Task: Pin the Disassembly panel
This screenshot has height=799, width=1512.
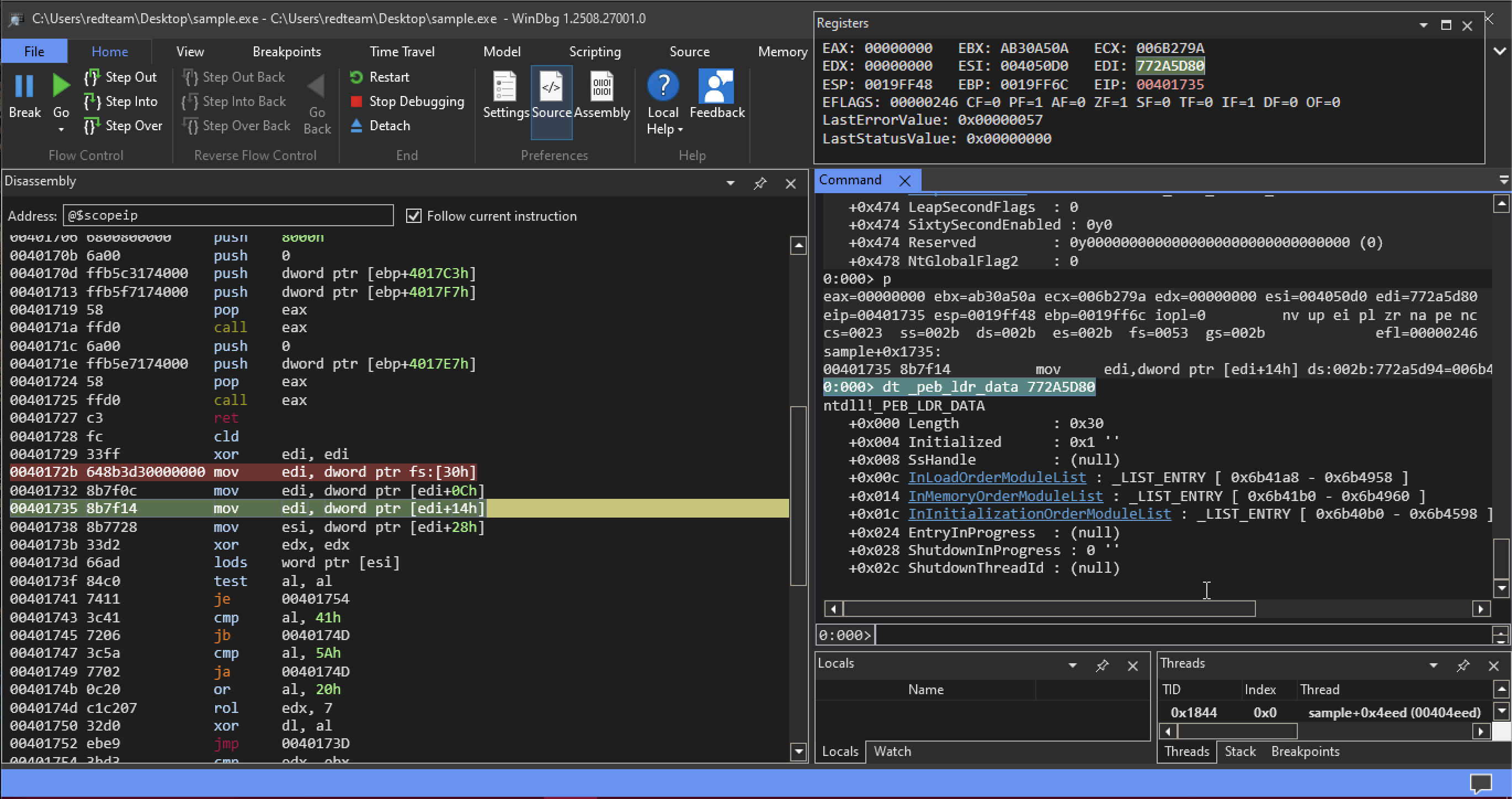Action: click(x=759, y=184)
